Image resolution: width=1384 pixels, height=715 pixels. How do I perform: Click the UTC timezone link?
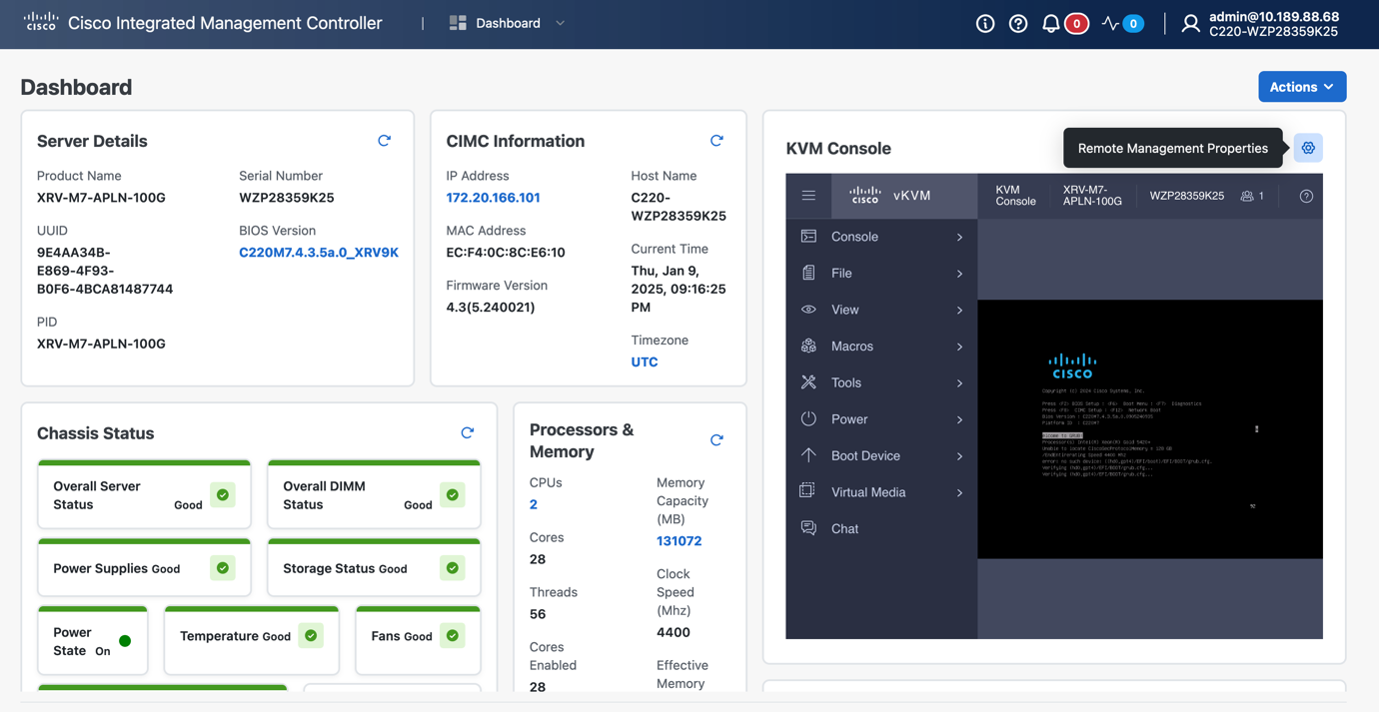[644, 362]
